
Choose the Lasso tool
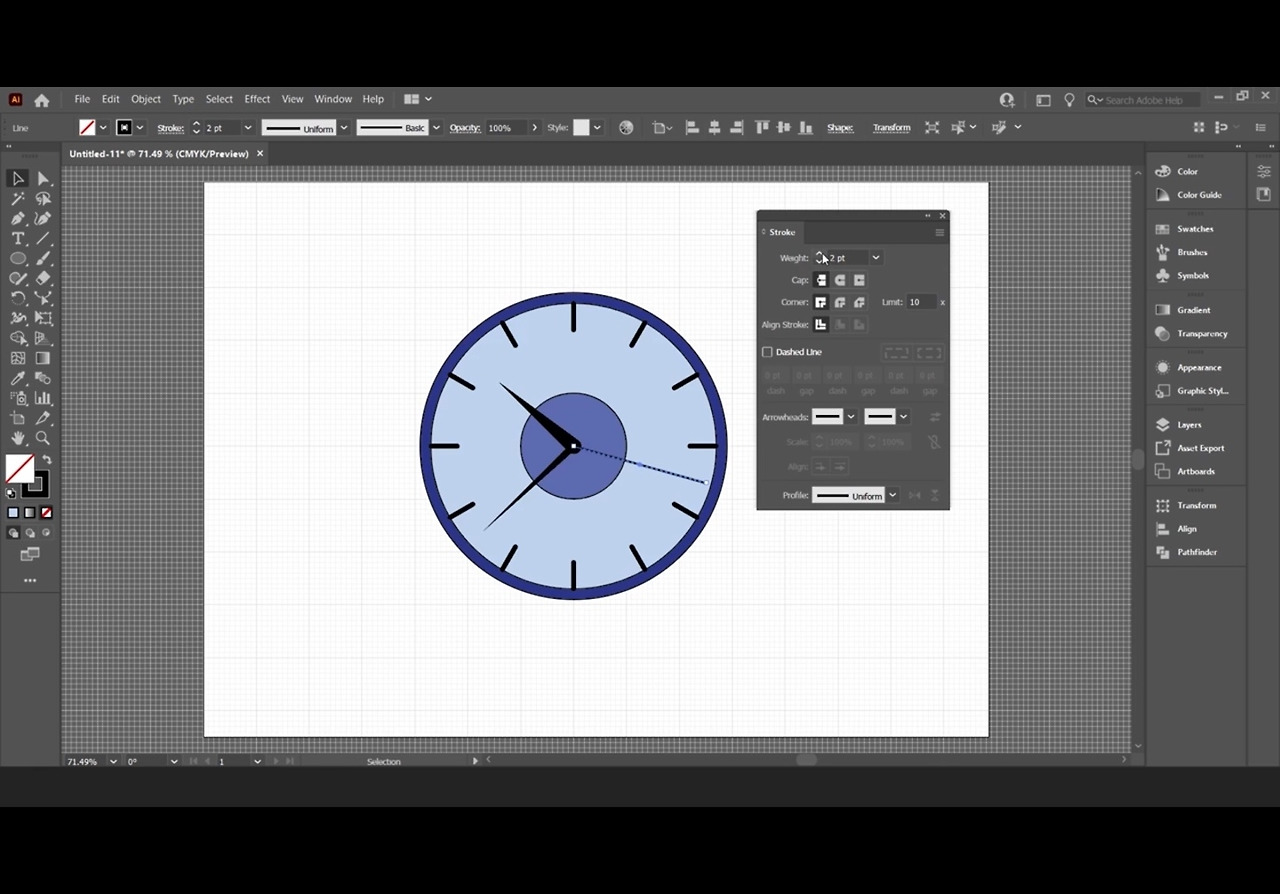tap(43, 198)
